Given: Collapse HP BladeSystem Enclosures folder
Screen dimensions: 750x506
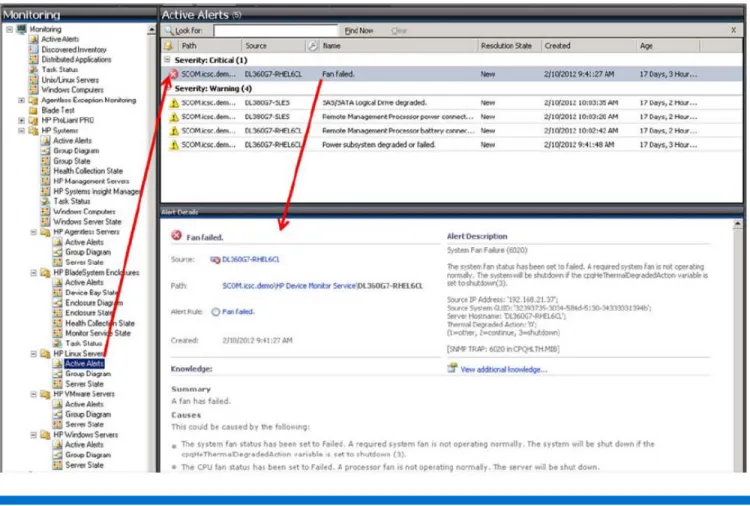Looking at the screenshot, I should point(33,273).
